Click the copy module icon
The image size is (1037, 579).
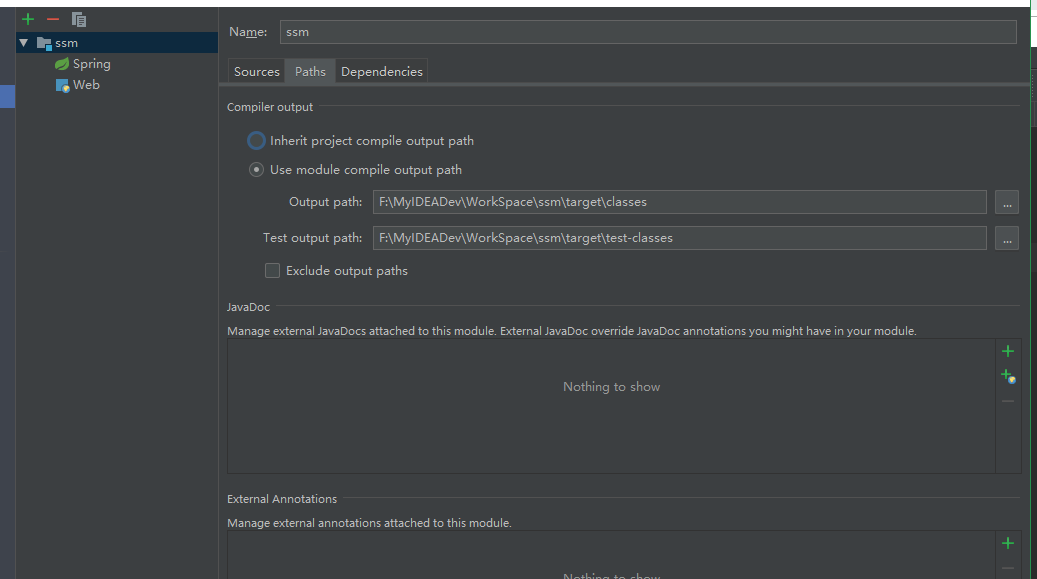(x=79, y=19)
